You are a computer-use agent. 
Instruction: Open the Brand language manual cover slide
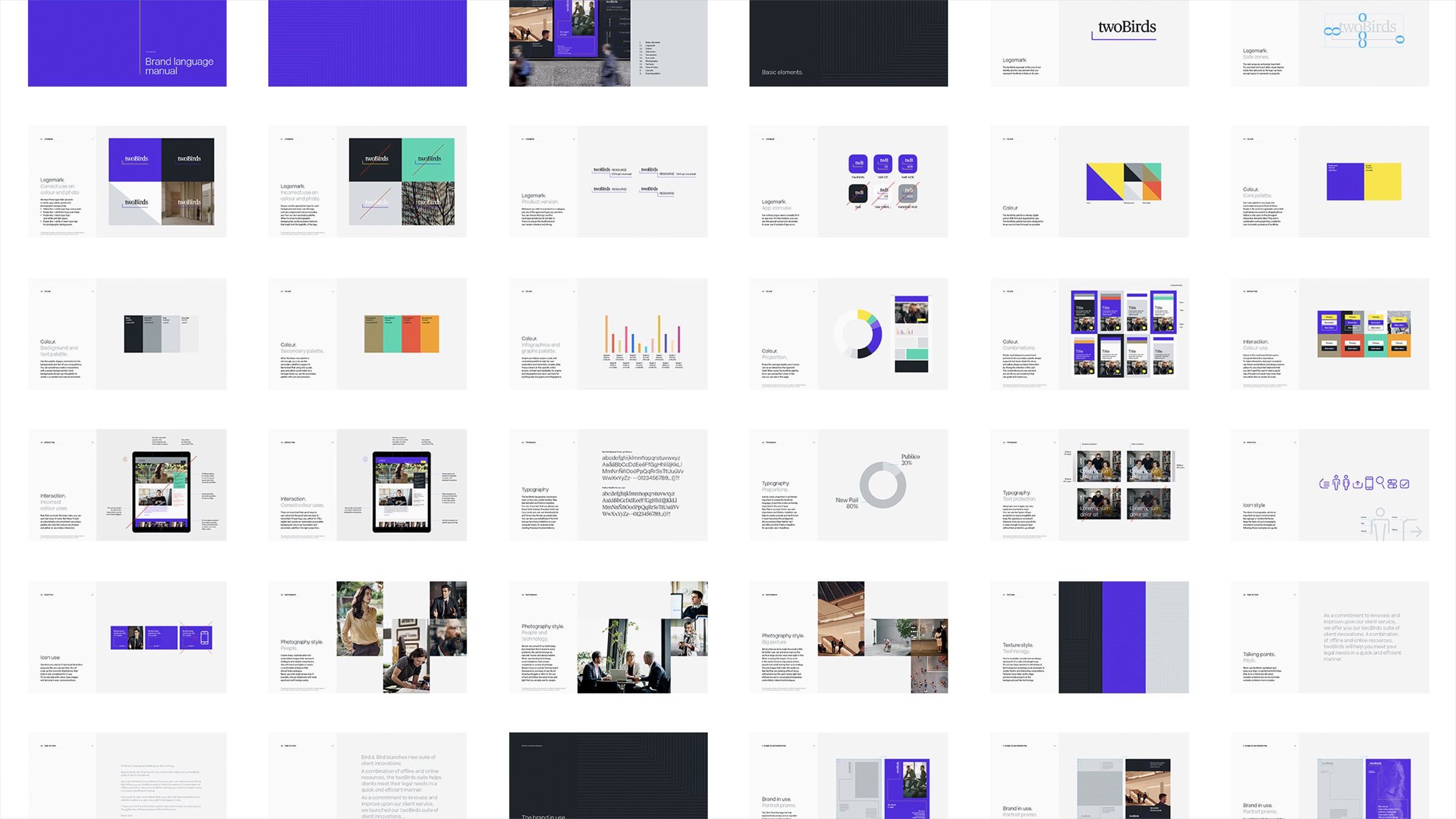pyautogui.click(x=127, y=43)
